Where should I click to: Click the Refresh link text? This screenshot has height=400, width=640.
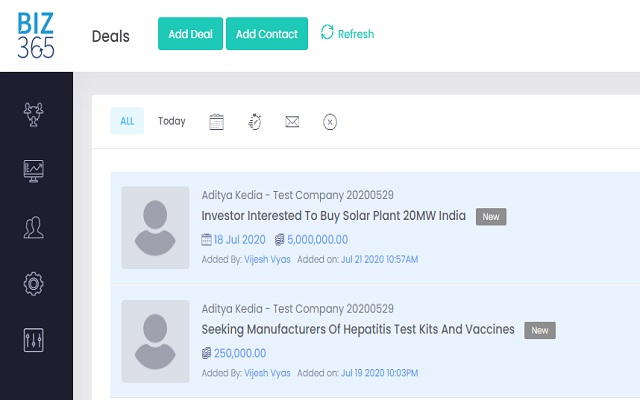pos(356,34)
